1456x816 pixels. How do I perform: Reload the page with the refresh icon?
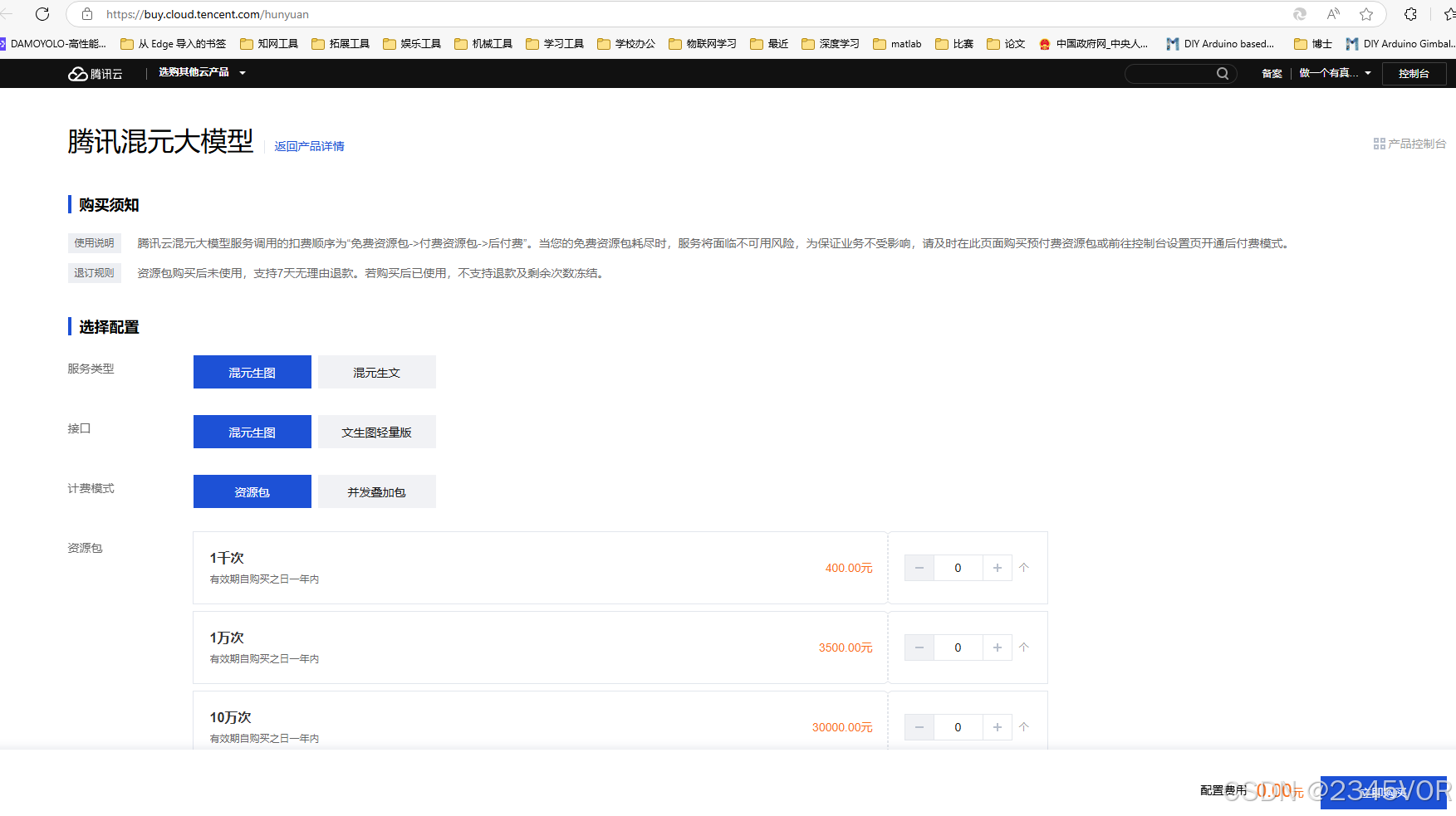tap(42, 14)
